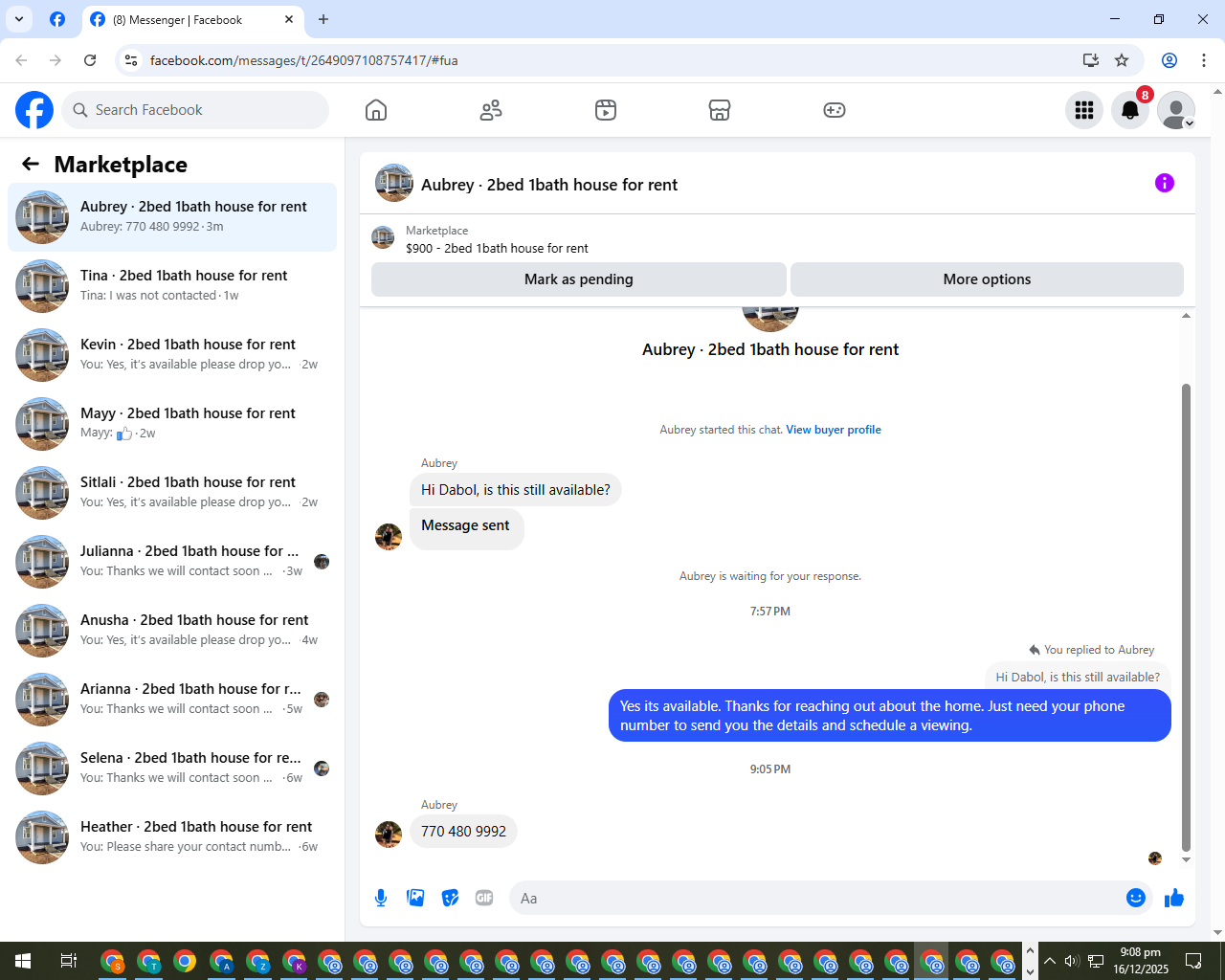The image size is (1225, 980).
Task: Switch to the first Facebook tab
Action: pyautogui.click(x=57, y=19)
